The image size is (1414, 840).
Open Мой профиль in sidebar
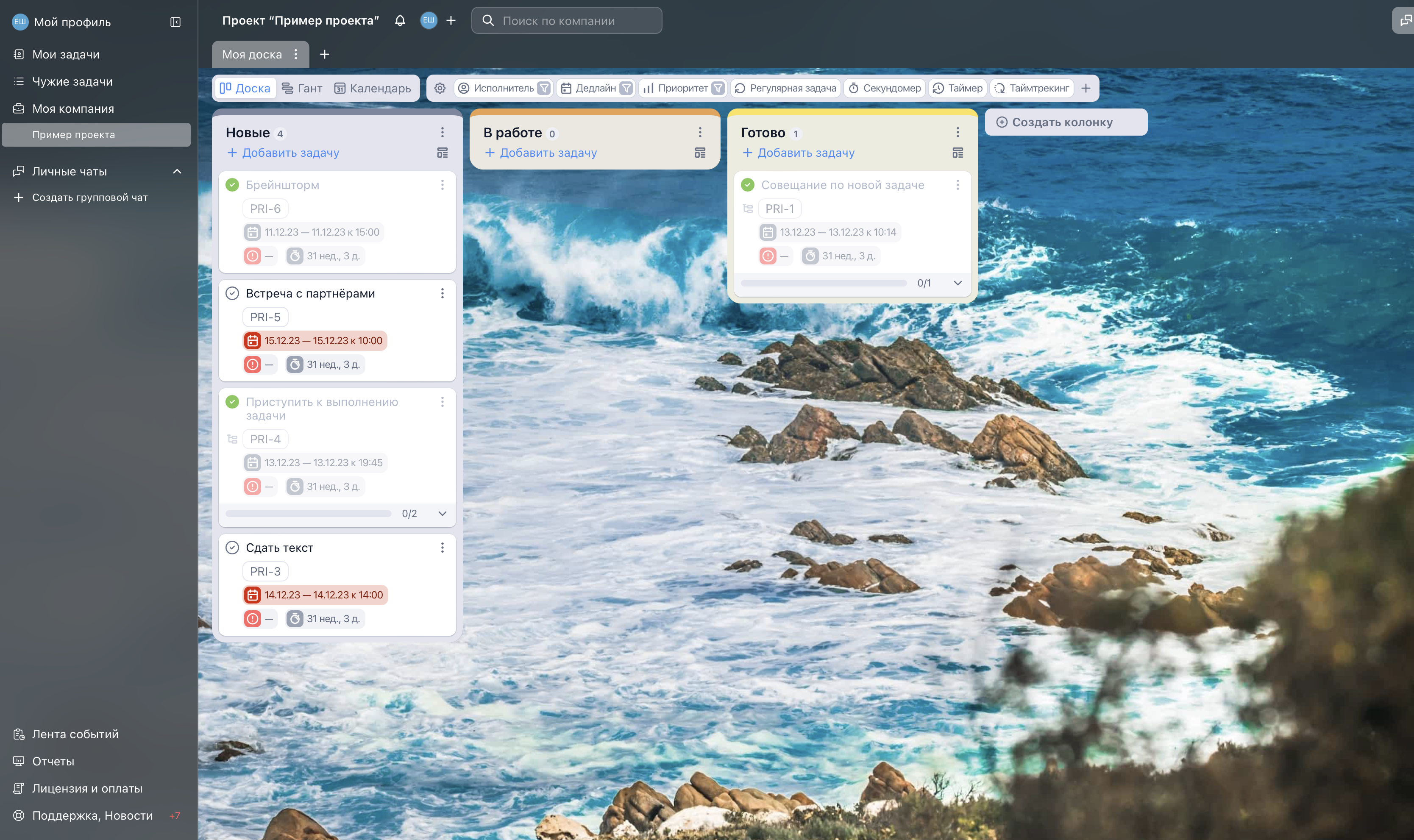[72, 22]
